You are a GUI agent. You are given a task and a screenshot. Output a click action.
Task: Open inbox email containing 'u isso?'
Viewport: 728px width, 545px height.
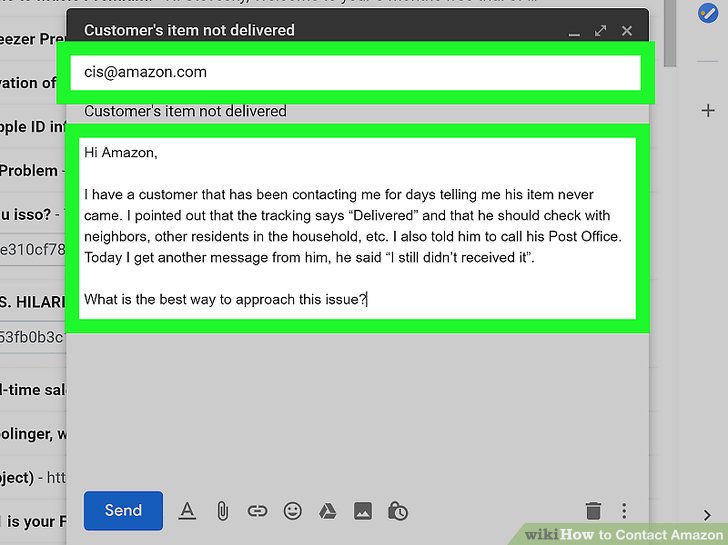(x=32, y=214)
